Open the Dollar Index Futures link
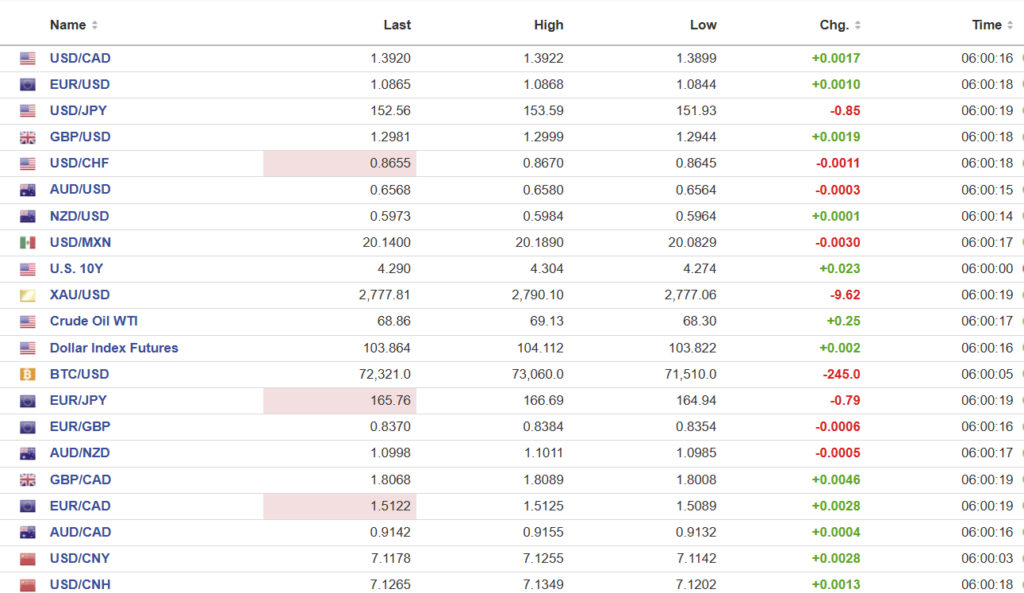This screenshot has width=1024, height=593. tap(114, 348)
